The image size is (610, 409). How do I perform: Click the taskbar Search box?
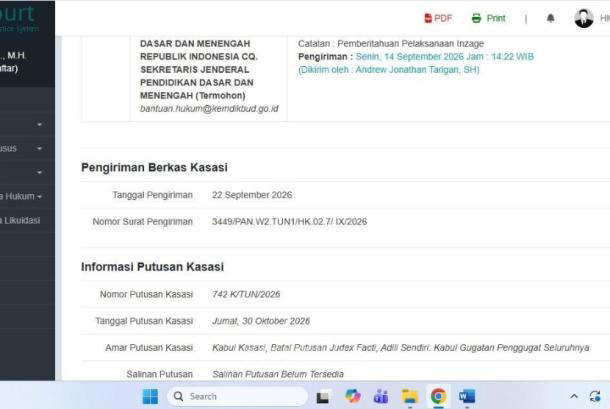[x=237, y=396]
